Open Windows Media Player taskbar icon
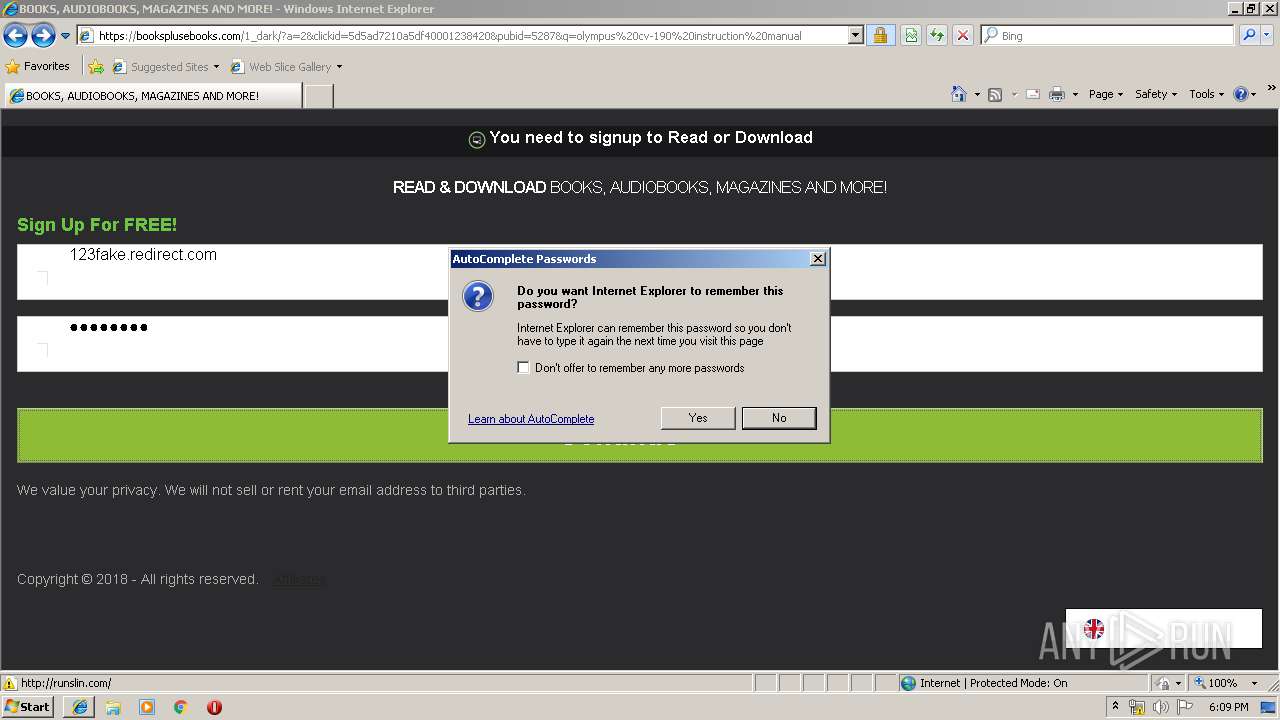The height and width of the screenshot is (720, 1280). 147,707
